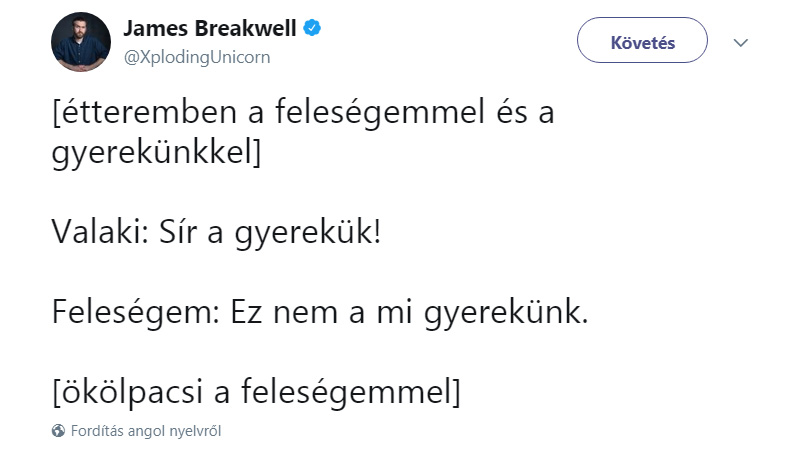Image resolution: width=800 pixels, height=451 pixels.
Task: Click the word gyerekünkkel] in the tweet
Action: pyautogui.click(x=156, y=152)
